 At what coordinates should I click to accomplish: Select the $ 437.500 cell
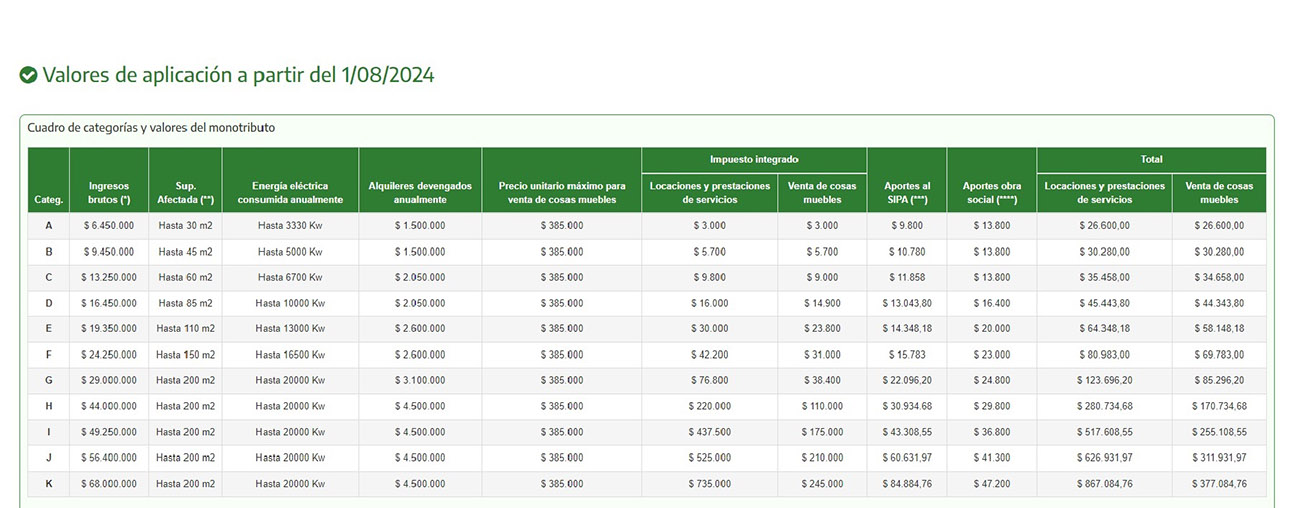click(x=710, y=433)
